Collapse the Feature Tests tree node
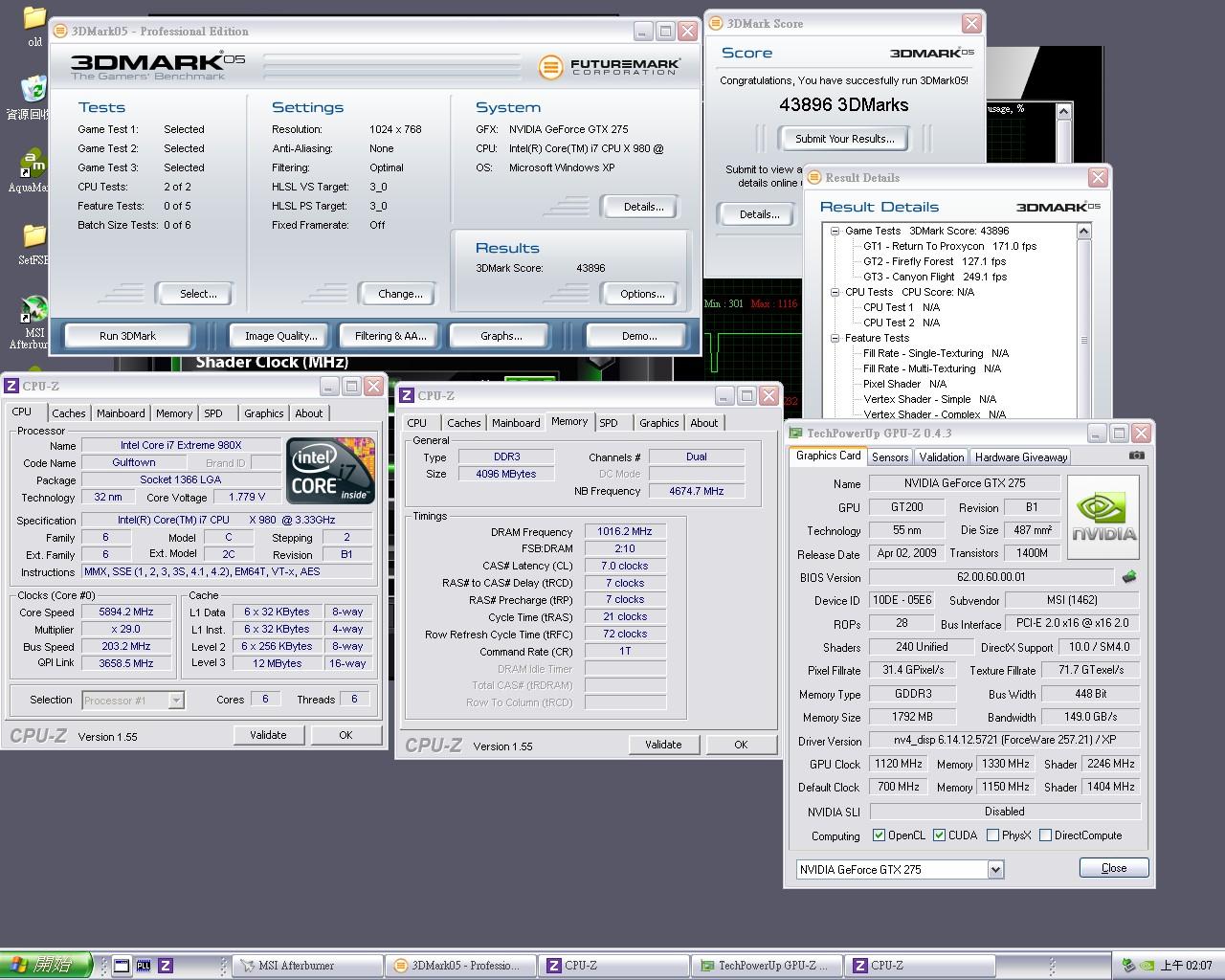The image size is (1225, 980). [835, 338]
